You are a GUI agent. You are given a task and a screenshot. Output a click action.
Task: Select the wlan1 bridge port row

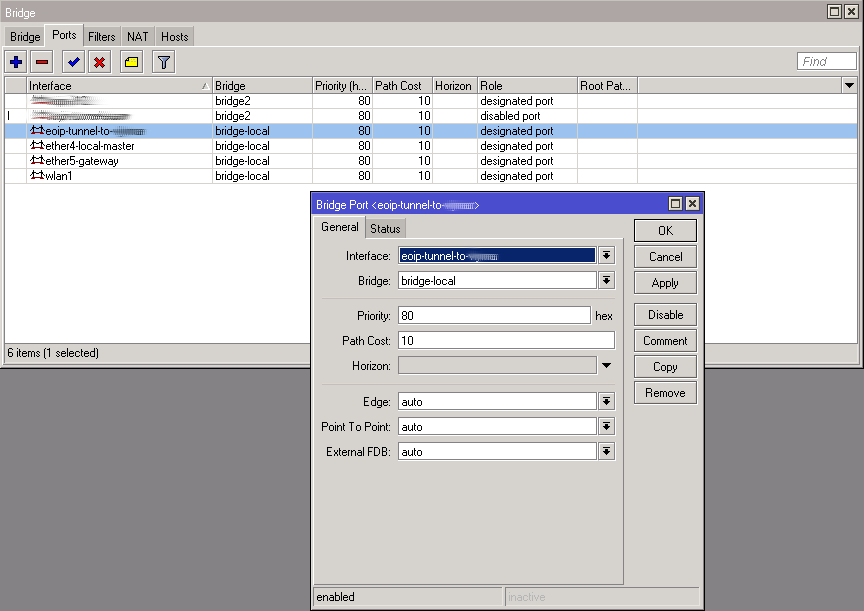point(431,176)
